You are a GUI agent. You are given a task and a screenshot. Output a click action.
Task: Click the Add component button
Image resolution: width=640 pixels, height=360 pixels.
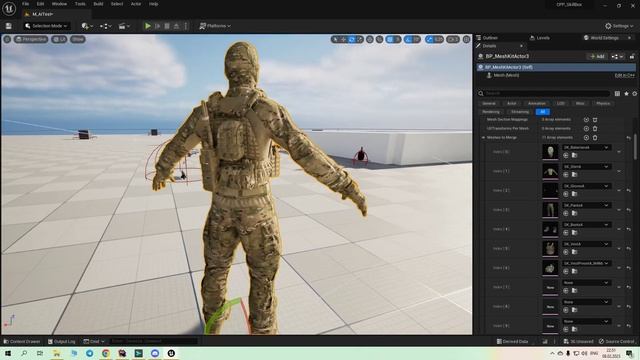(x=597, y=56)
